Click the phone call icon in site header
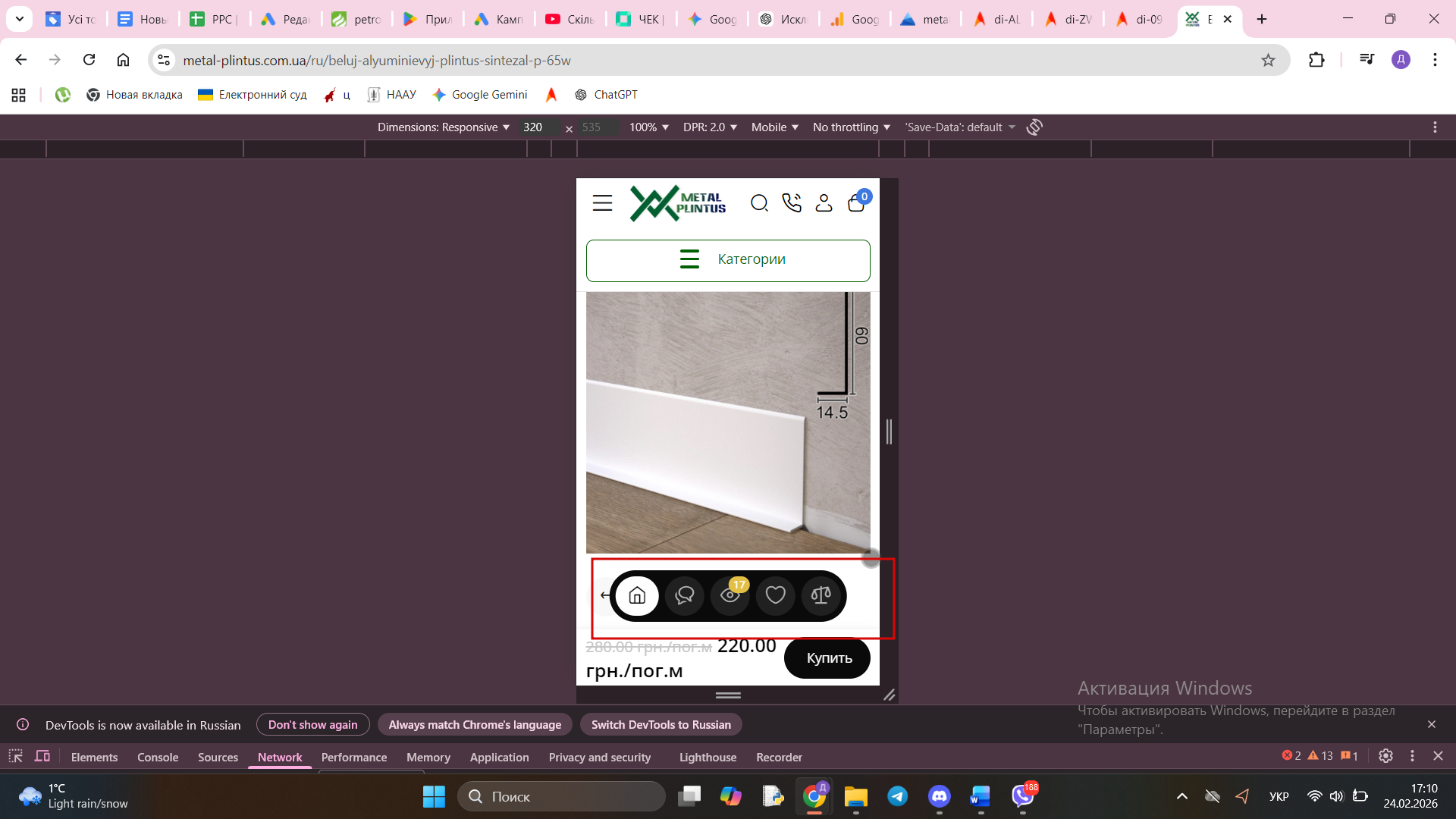1456x819 pixels. pos(792,203)
